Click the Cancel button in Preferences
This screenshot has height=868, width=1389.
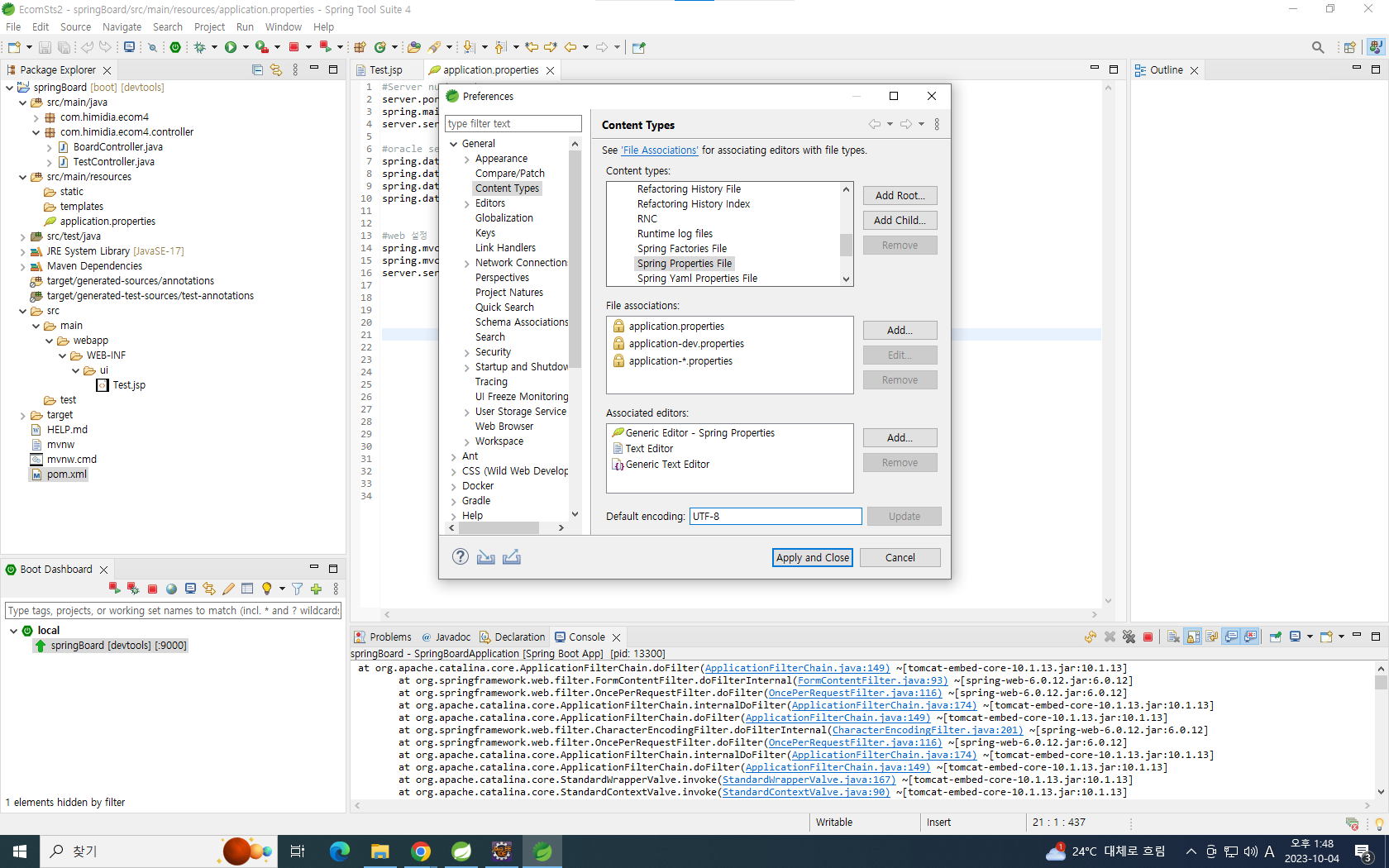[900, 558]
